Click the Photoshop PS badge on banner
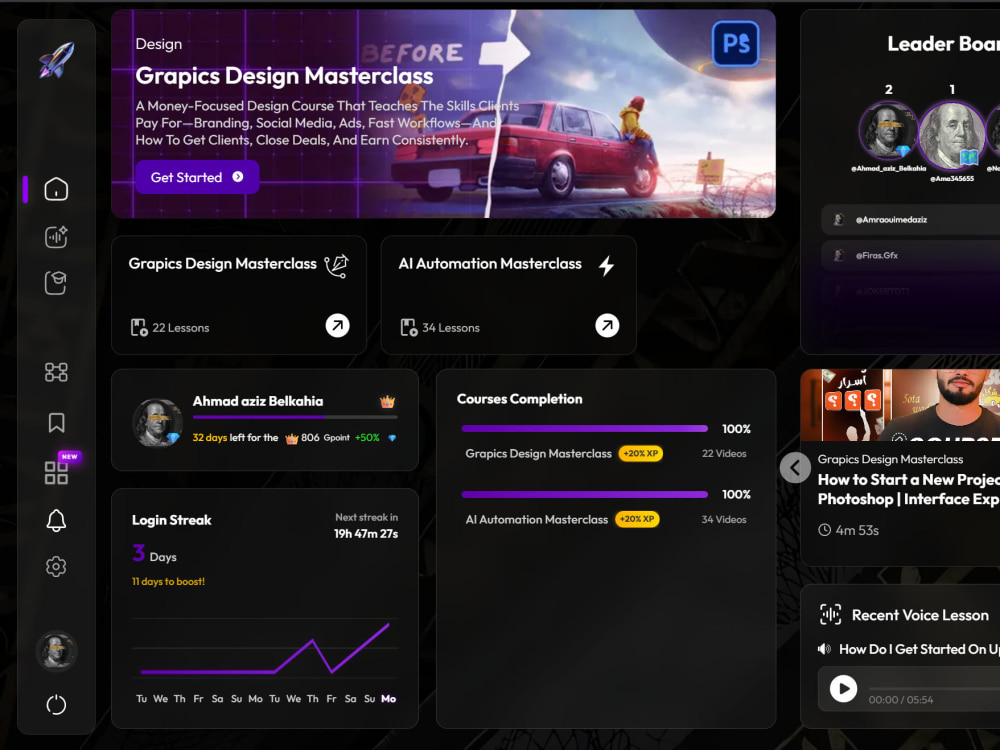The image size is (1000, 750). [x=735, y=44]
